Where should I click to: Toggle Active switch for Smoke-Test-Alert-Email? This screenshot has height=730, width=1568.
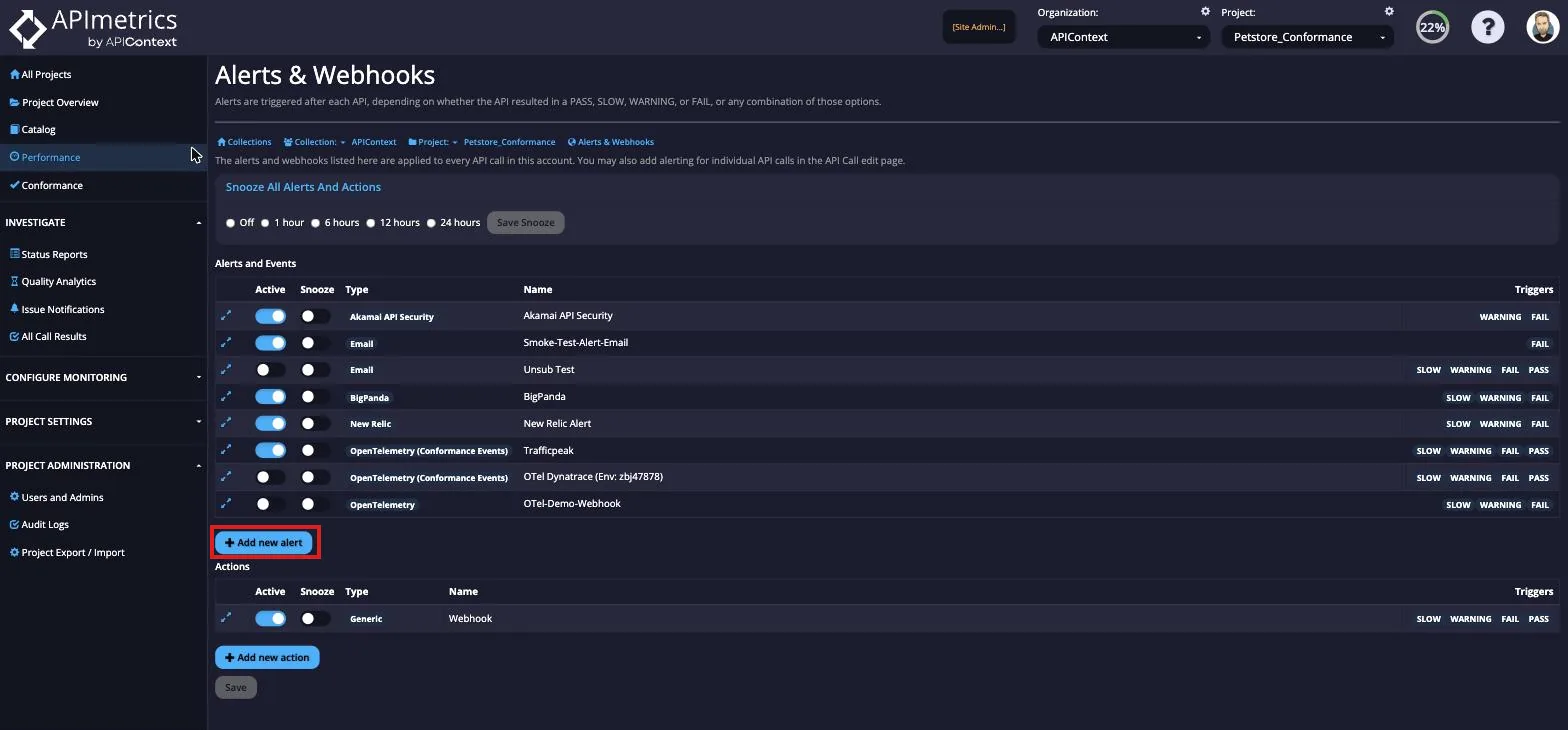pos(270,343)
